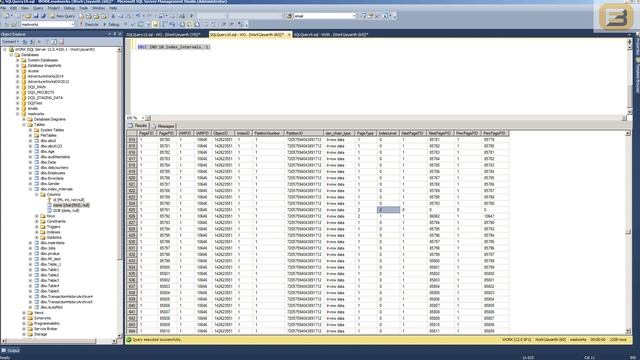Select the dbo.Jobs table
Screen dimensions: 640x360
pos(48,248)
